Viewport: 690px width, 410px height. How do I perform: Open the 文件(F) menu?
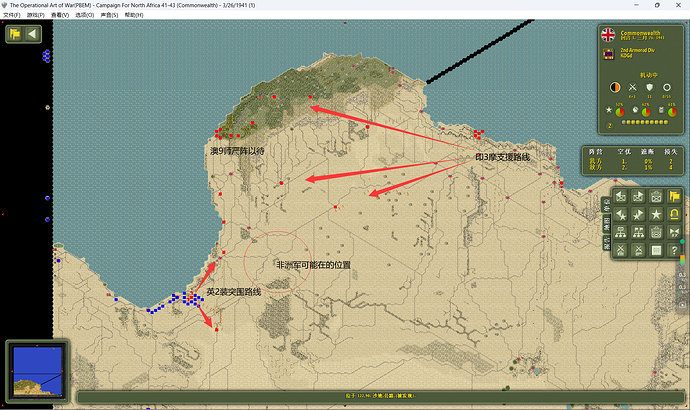click(x=12, y=15)
